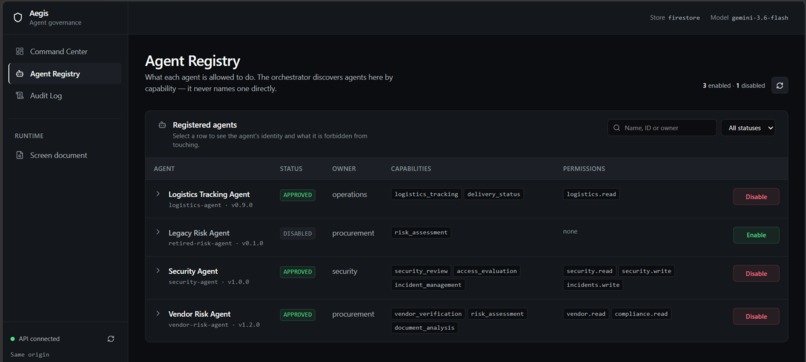806x362 pixels.
Task: Click the STATUS column header
Action: pyautogui.click(x=291, y=169)
